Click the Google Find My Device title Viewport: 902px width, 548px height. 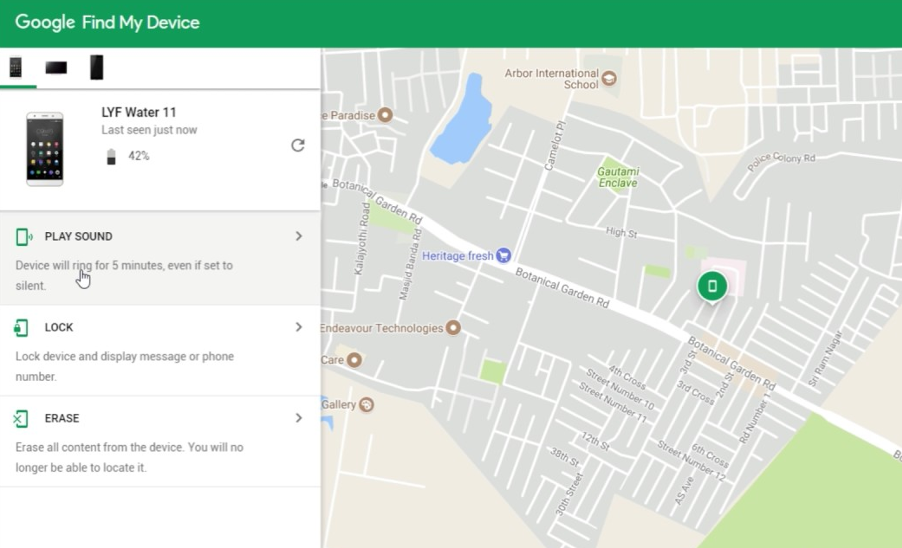107,22
